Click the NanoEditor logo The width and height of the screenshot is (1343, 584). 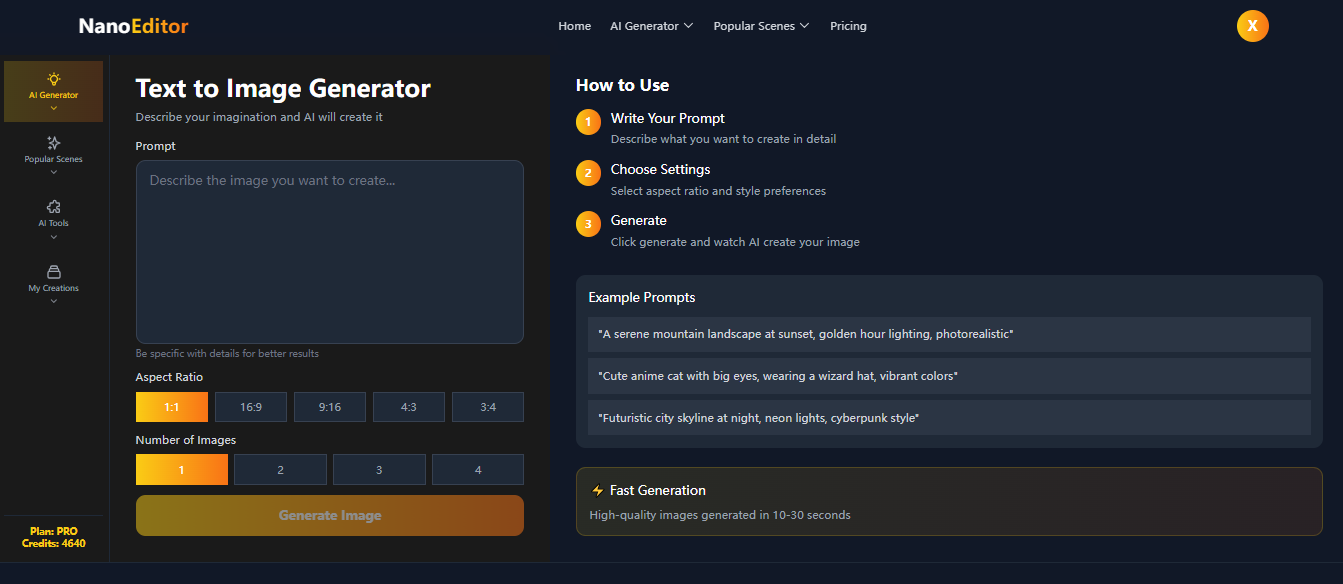point(133,25)
